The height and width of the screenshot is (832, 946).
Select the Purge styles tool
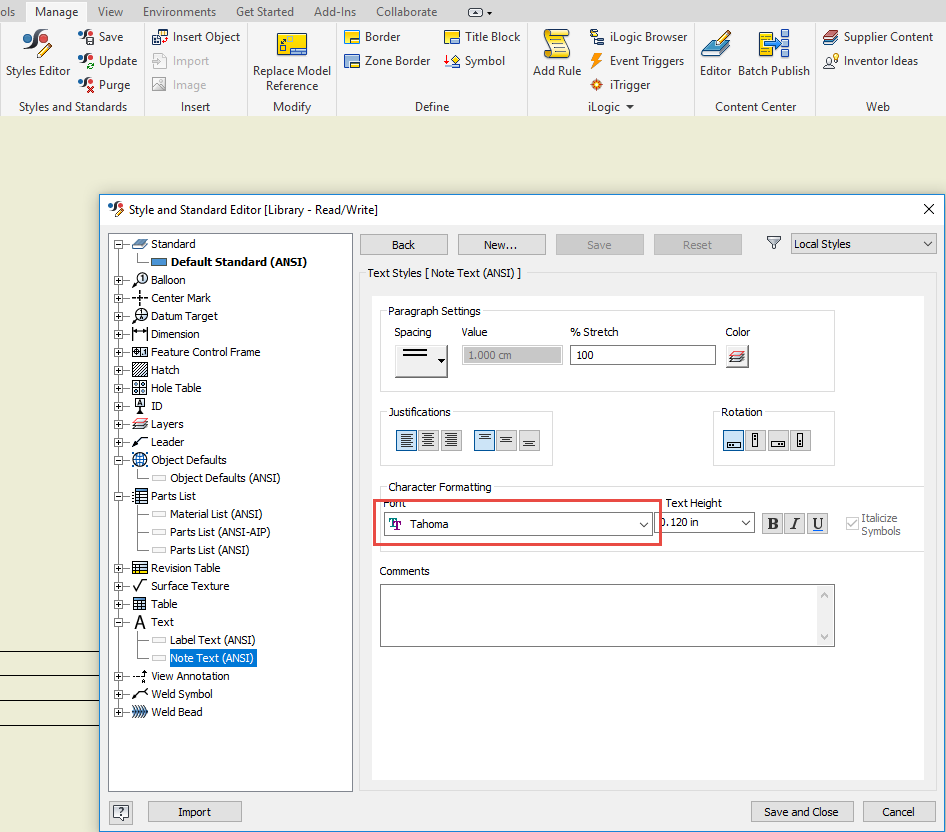pos(104,85)
